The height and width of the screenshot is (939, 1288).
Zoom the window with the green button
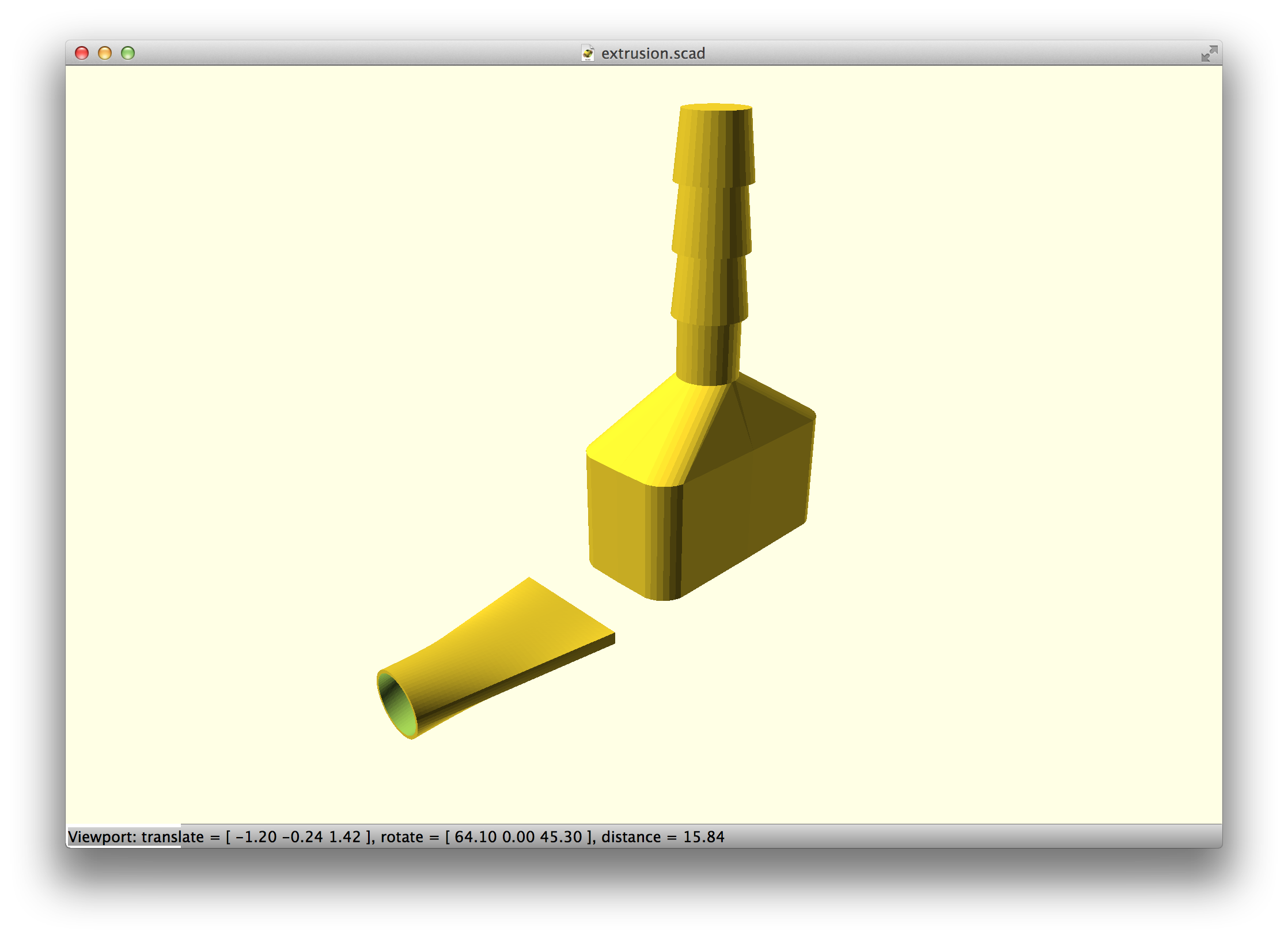(128, 53)
